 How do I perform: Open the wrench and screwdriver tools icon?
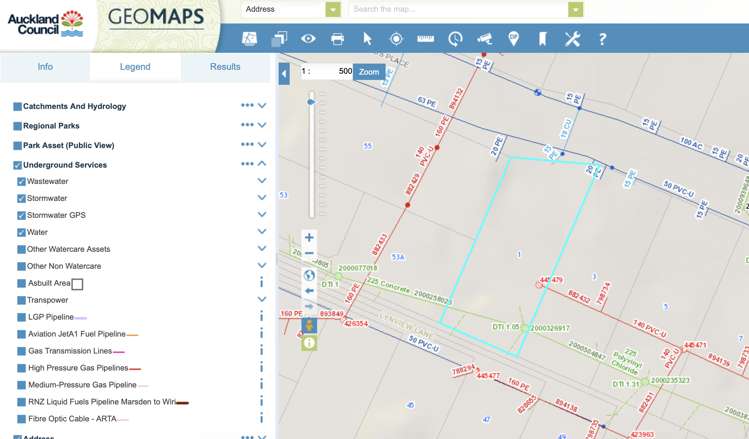click(x=572, y=39)
